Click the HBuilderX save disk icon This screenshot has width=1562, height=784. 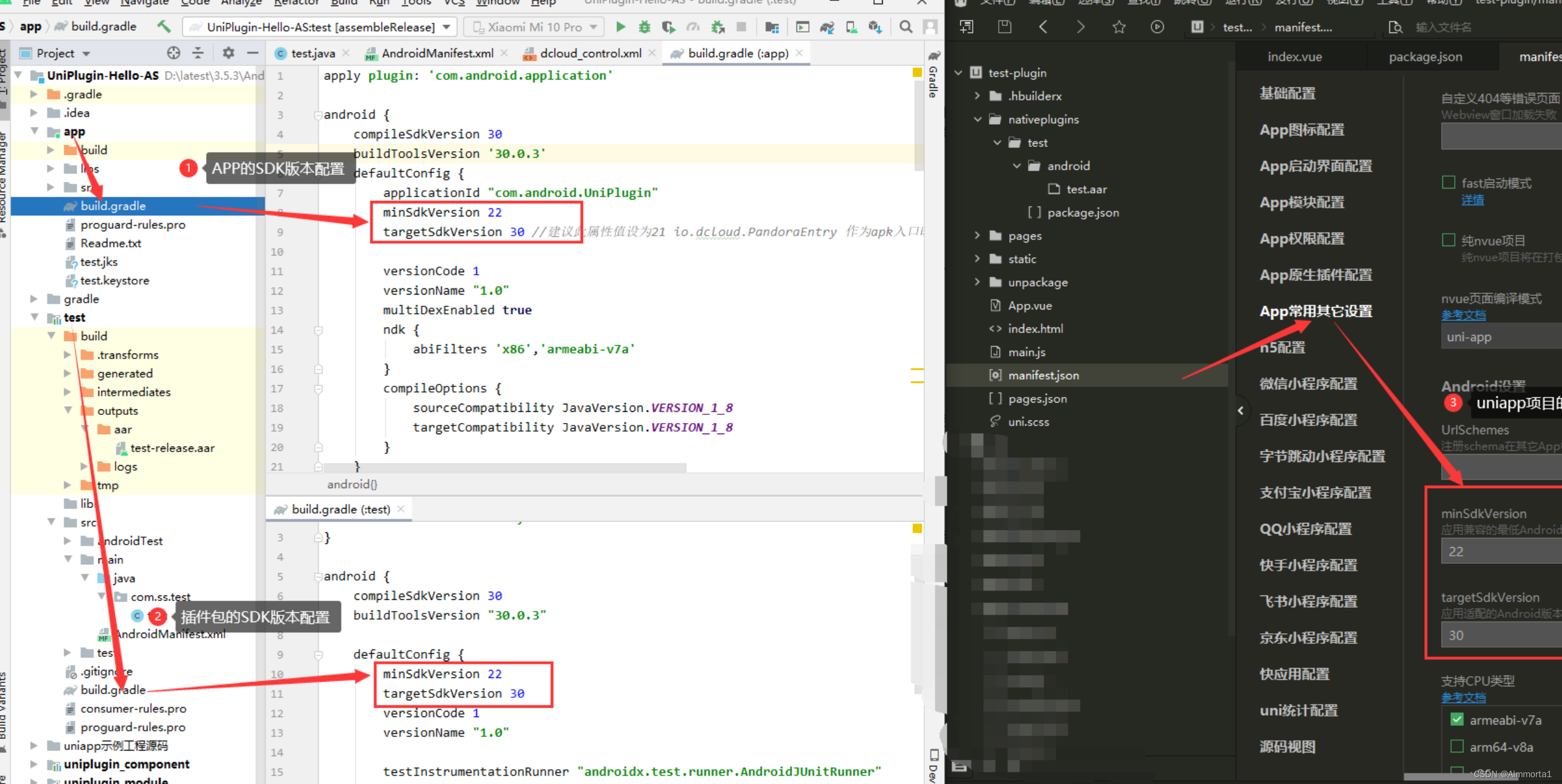(1004, 27)
